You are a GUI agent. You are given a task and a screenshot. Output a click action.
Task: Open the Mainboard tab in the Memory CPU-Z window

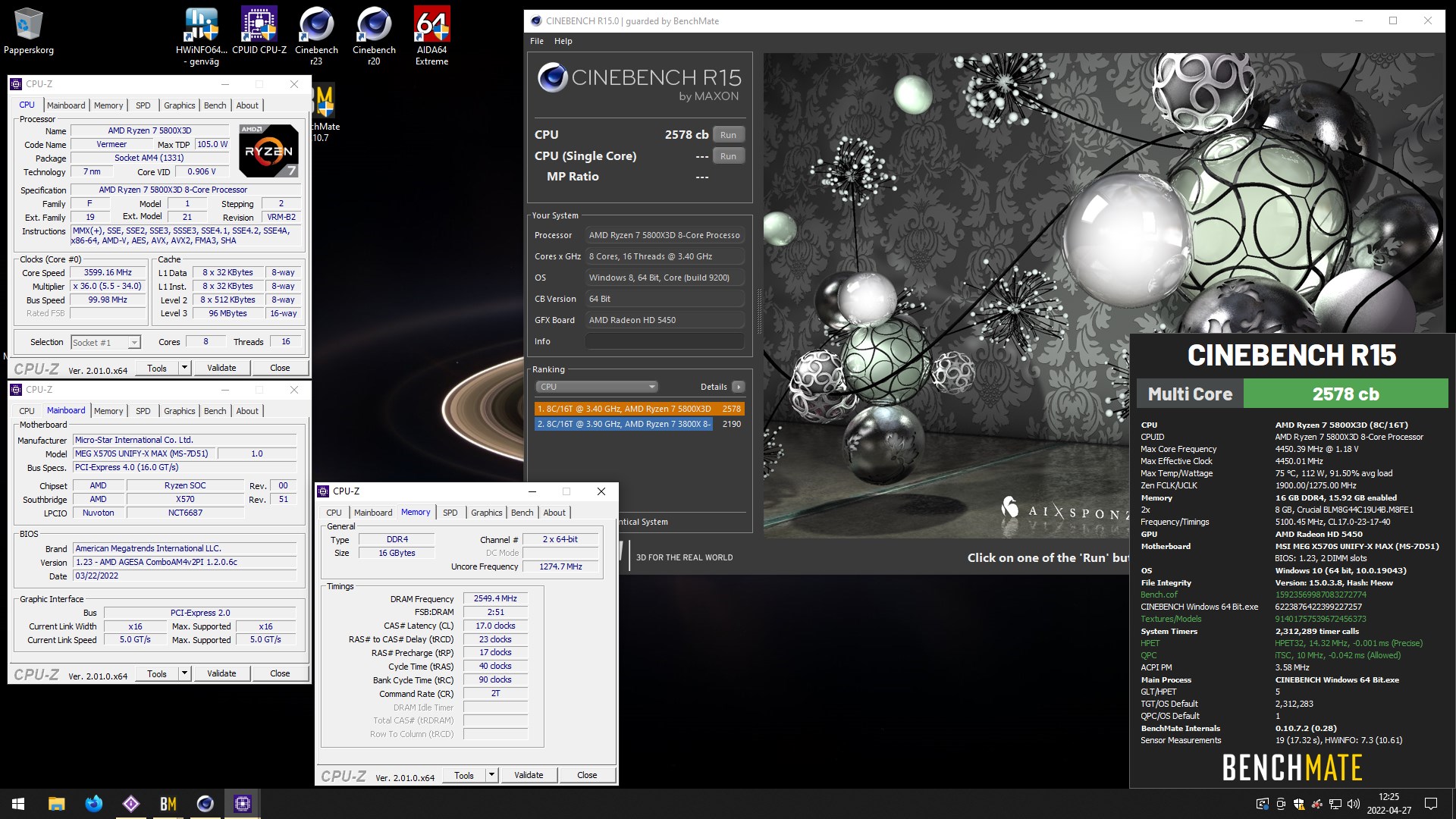pyautogui.click(x=373, y=513)
